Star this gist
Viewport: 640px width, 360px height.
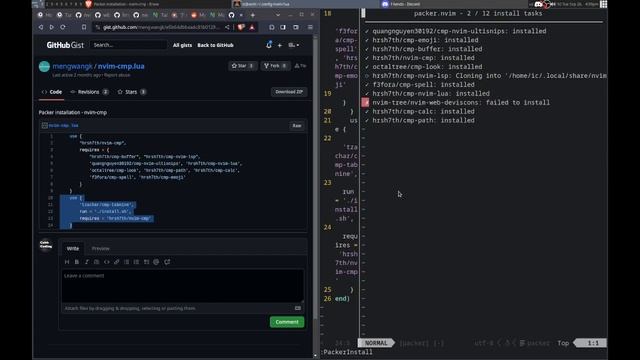242,66
